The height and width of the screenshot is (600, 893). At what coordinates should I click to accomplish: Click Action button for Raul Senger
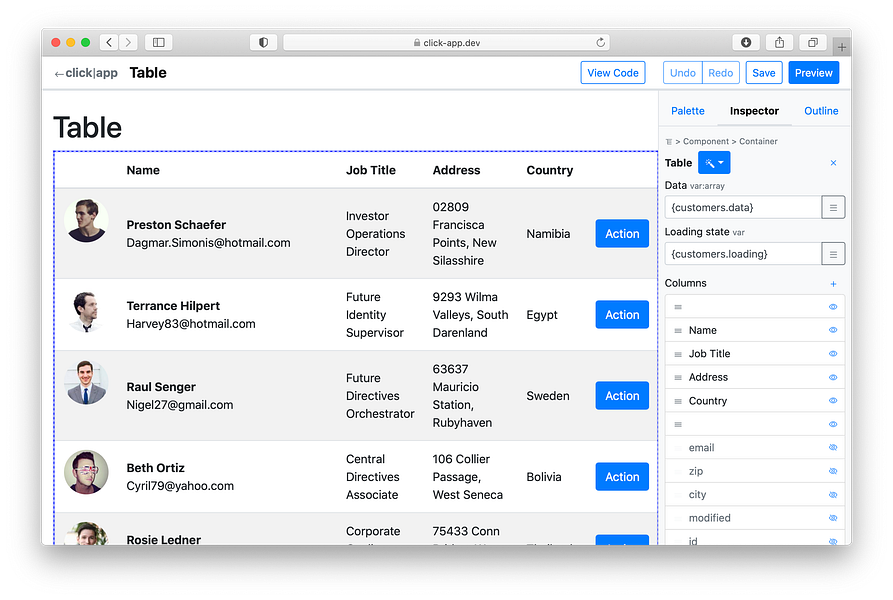[622, 396]
